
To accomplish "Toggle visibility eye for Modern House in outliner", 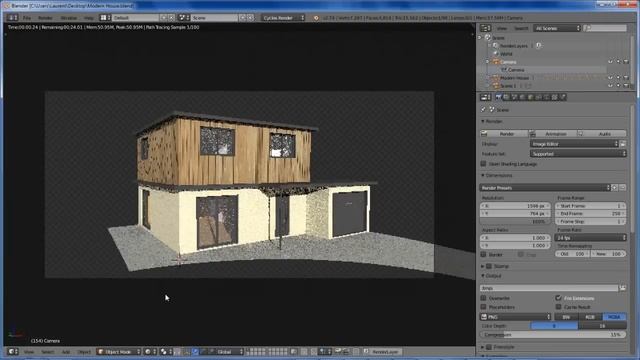I will coord(610,78).
